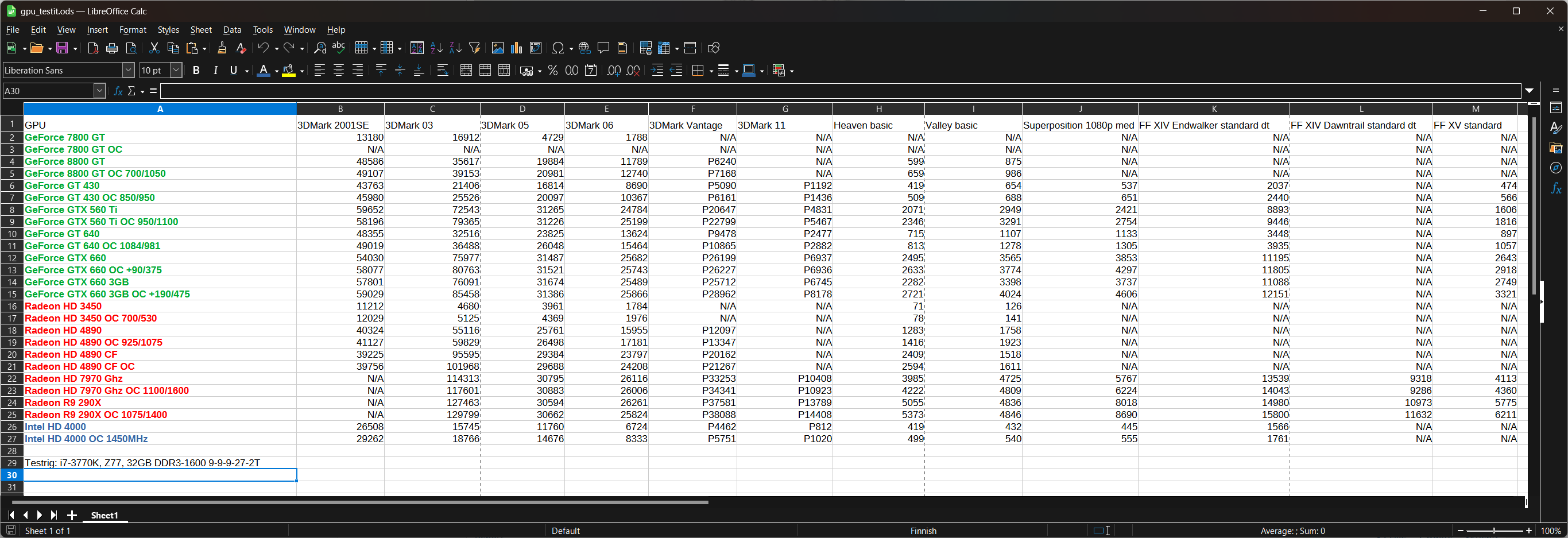1568x538 pixels.
Task: Open the Insert menu
Action: [98, 30]
